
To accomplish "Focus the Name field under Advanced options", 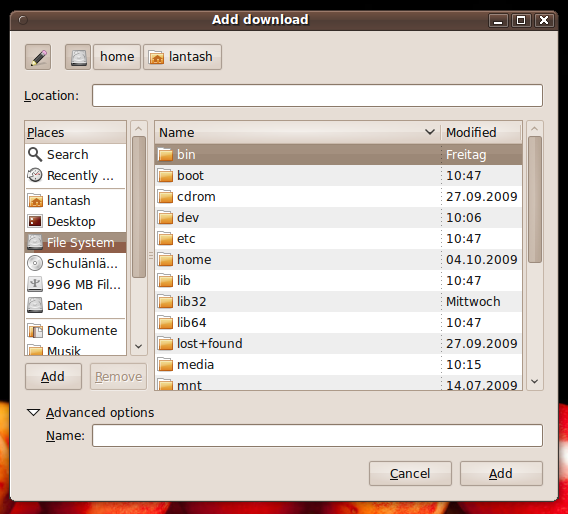I will coord(317,435).
